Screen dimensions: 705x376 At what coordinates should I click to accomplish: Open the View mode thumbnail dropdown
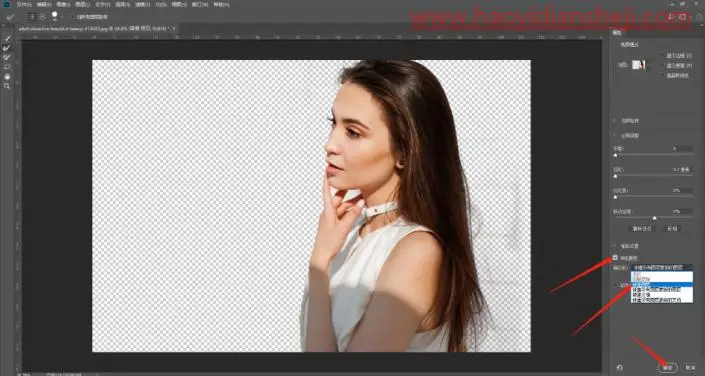point(640,65)
